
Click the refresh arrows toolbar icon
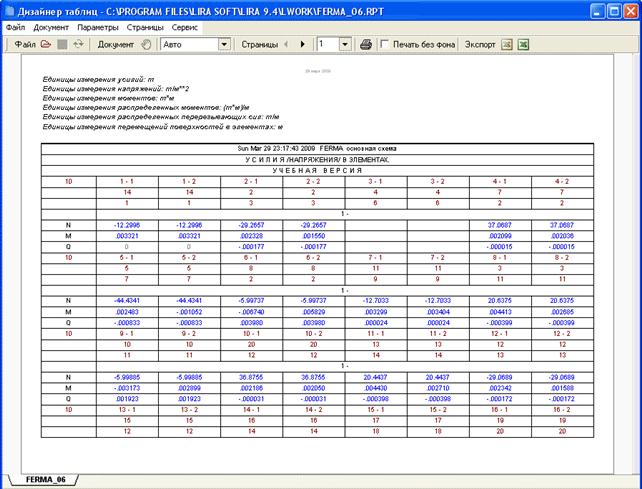point(78,44)
